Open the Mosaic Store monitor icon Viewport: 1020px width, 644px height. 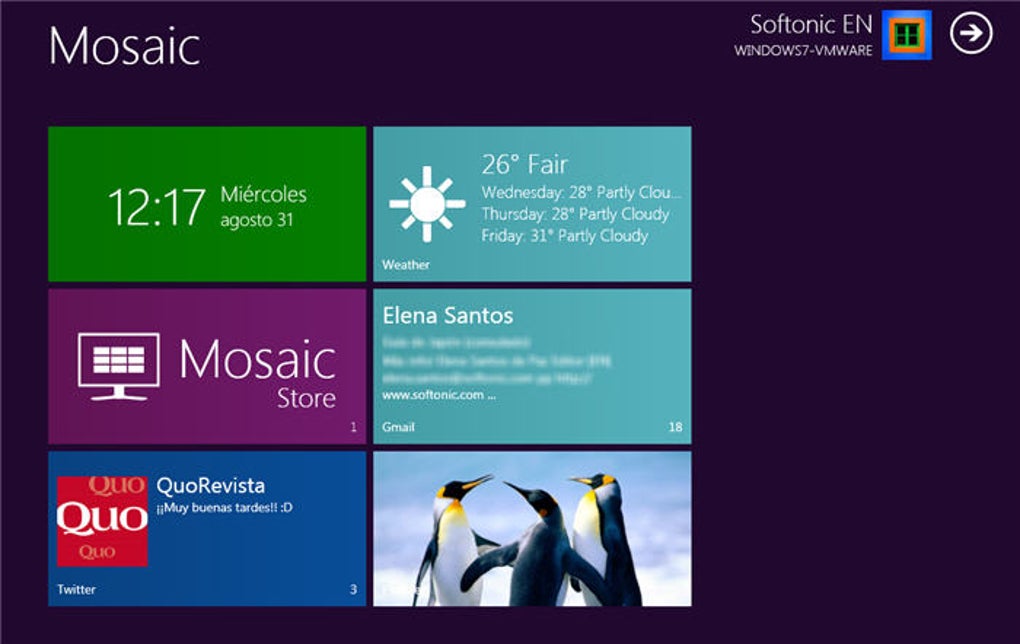pos(118,367)
